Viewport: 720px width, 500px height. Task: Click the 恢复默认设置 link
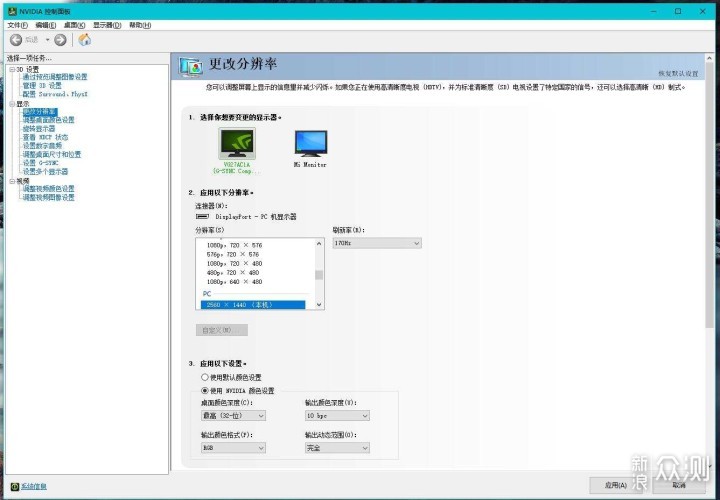point(678,73)
